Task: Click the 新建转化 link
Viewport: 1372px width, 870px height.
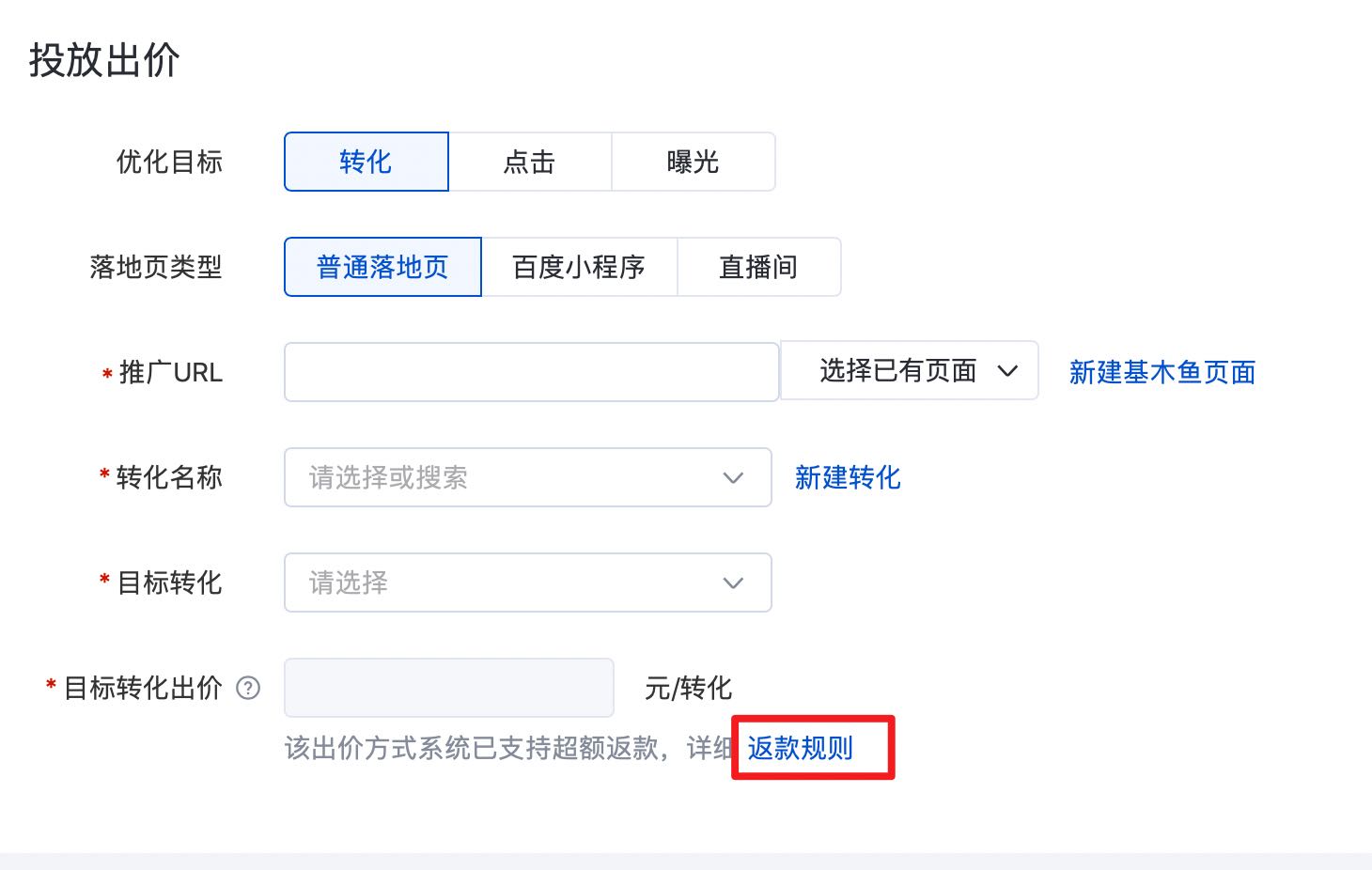Action: click(848, 477)
